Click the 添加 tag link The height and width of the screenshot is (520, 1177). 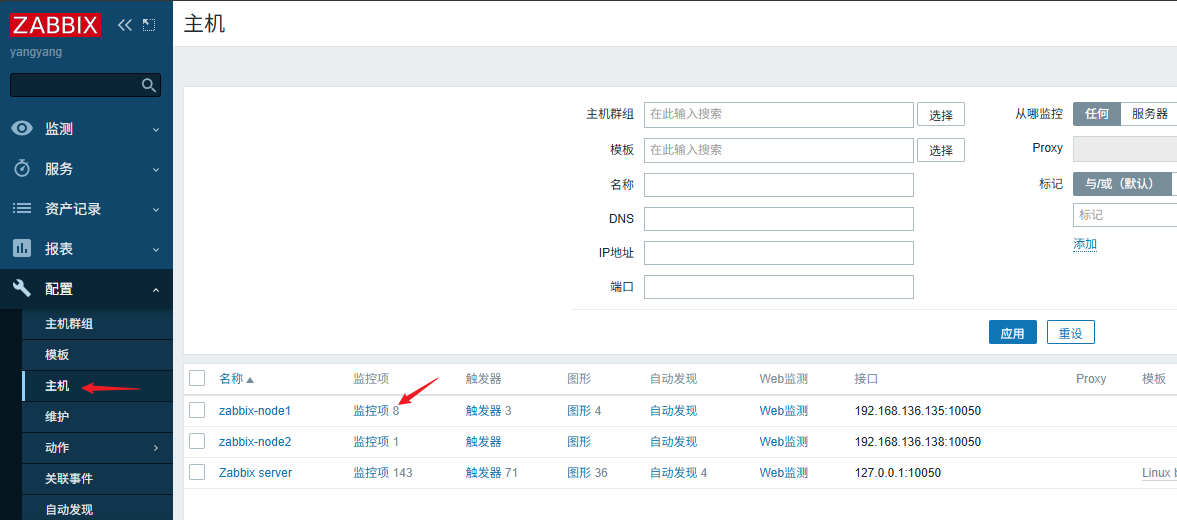tap(1085, 244)
